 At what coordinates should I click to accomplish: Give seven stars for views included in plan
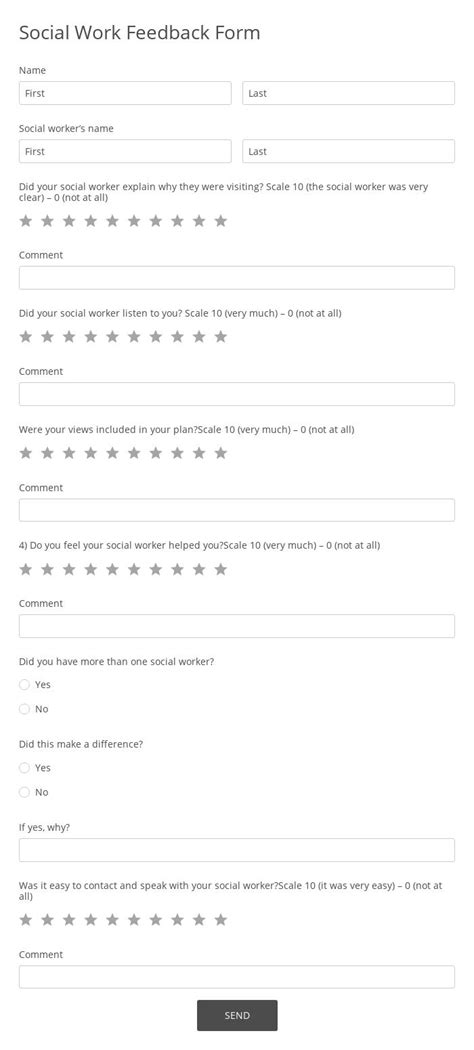tap(155, 453)
